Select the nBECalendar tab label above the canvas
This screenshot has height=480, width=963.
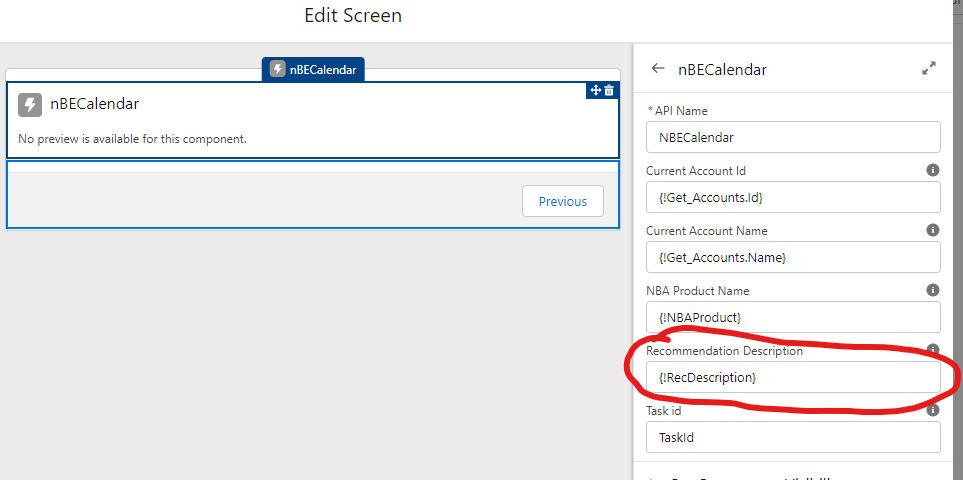pos(314,69)
